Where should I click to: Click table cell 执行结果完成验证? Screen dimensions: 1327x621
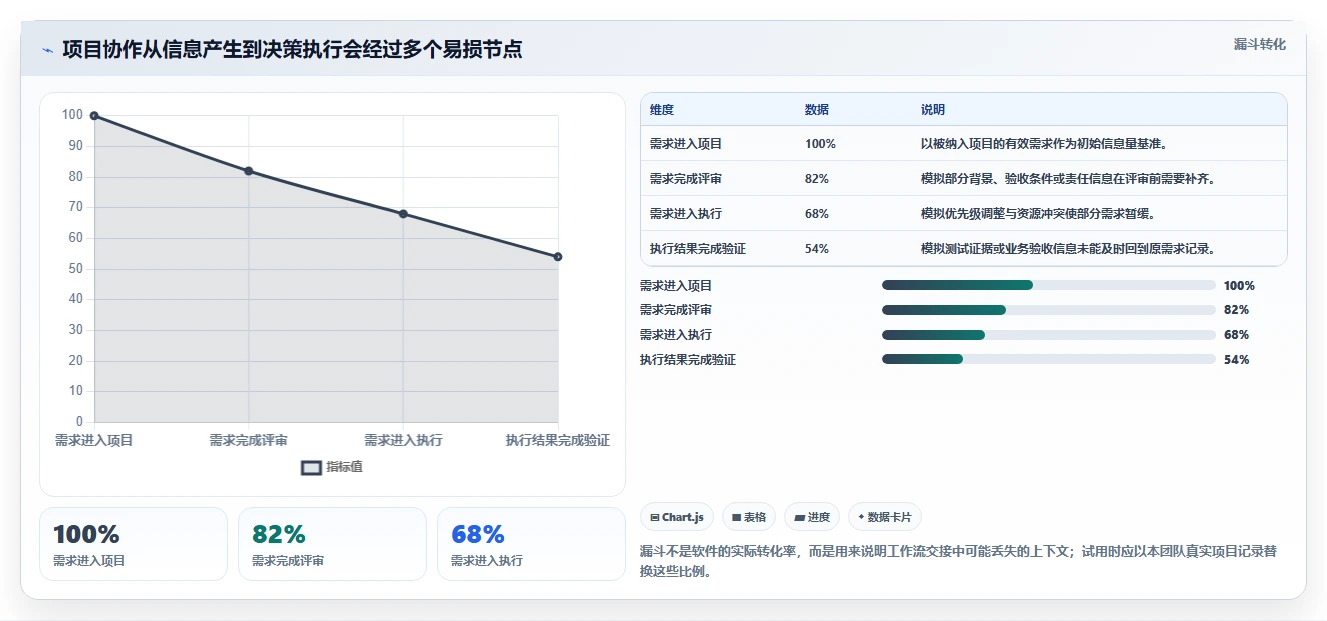coord(698,249)
